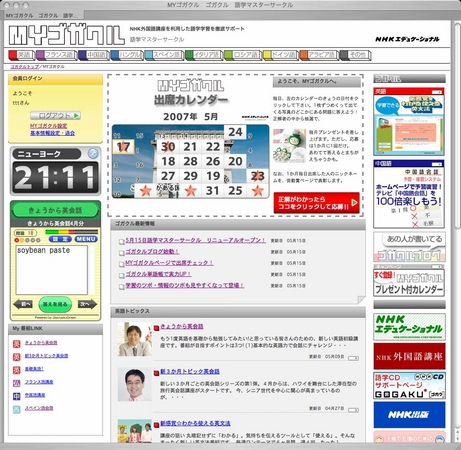Screen dimensions: 461x450
Task: Click the dark blue 中 icon in My 番組LINK
Action: click(x=16, y=396)
